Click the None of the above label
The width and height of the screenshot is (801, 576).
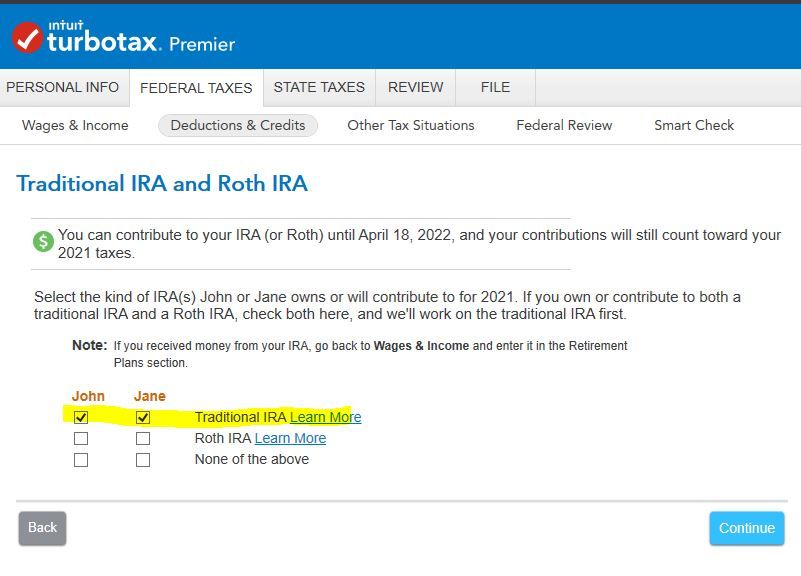click(x=252, y=460)
